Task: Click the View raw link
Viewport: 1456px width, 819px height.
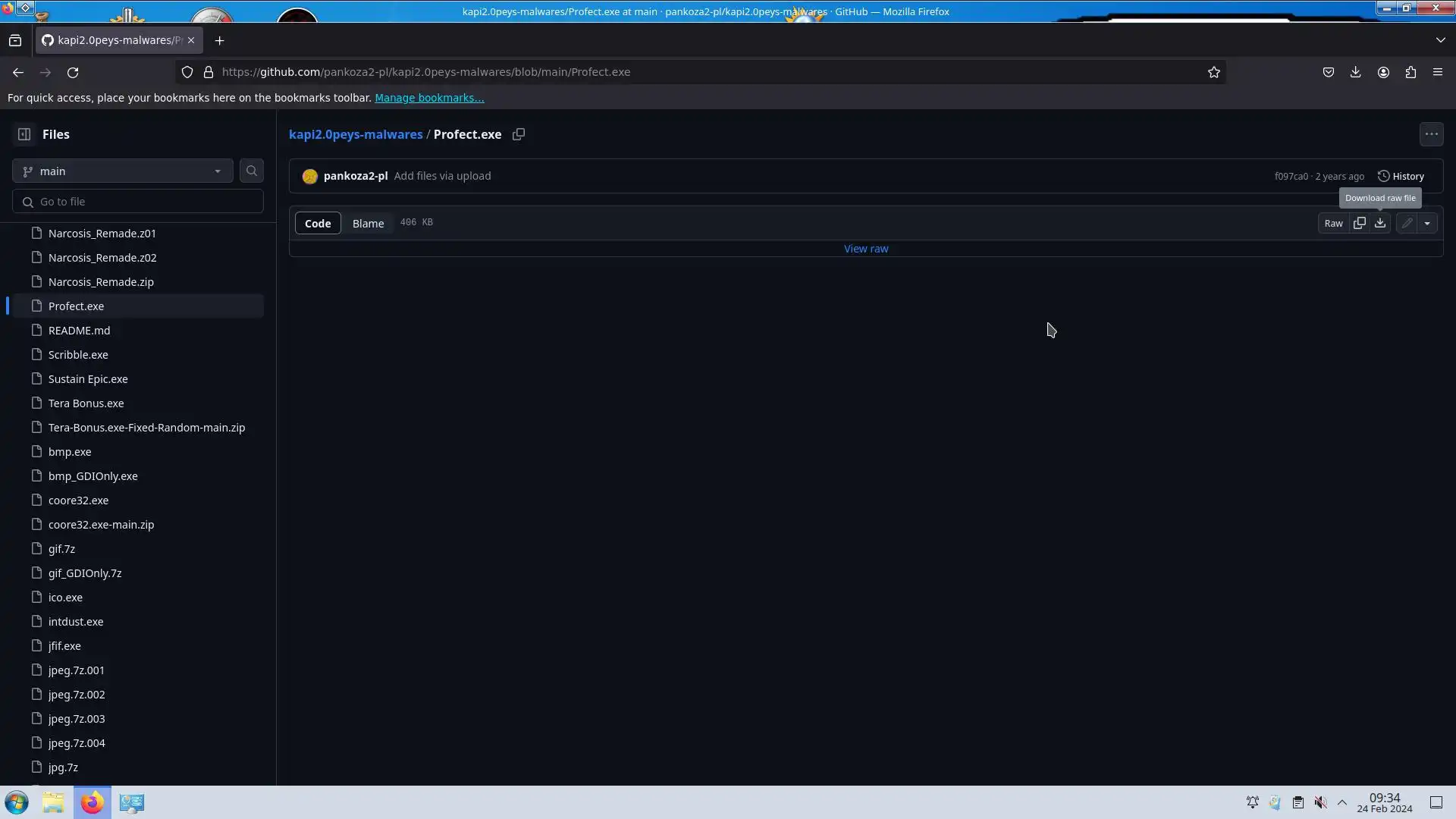Action: point(866,249)
